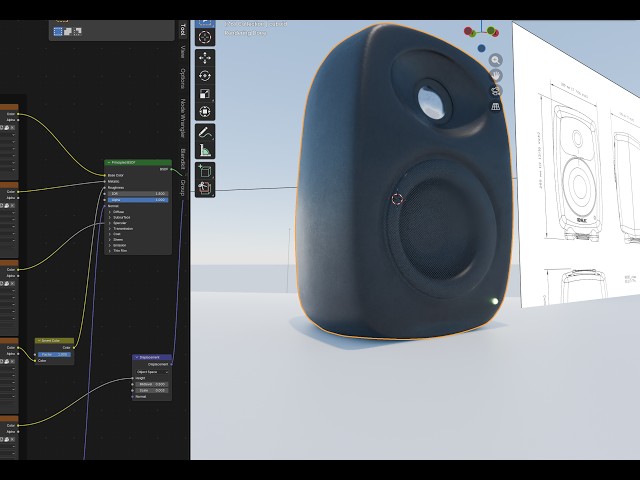The height and width of the screenshot is (480, 640).
Task: Click the Displacement output socket
Action: tap(171, 364)
